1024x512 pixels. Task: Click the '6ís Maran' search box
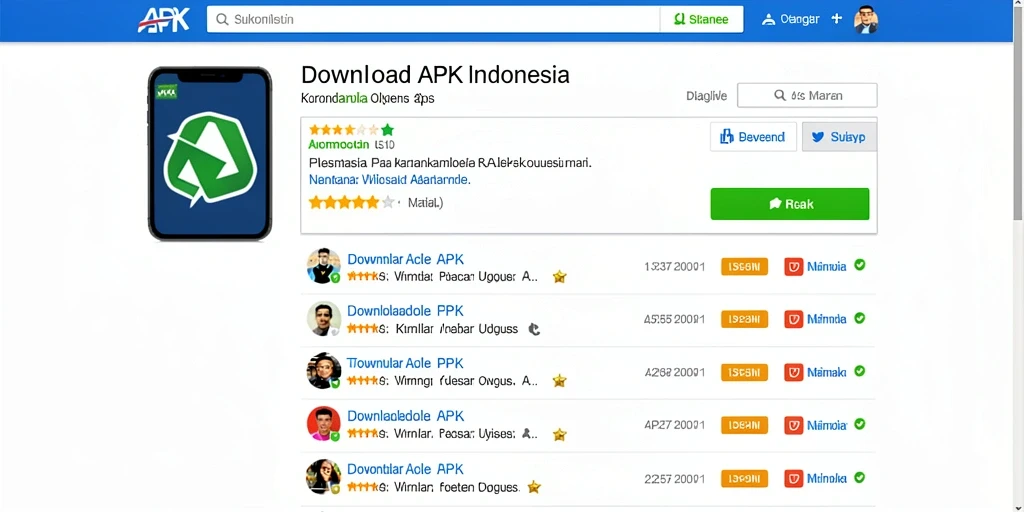pyautogui.click(x=807, y=95)
